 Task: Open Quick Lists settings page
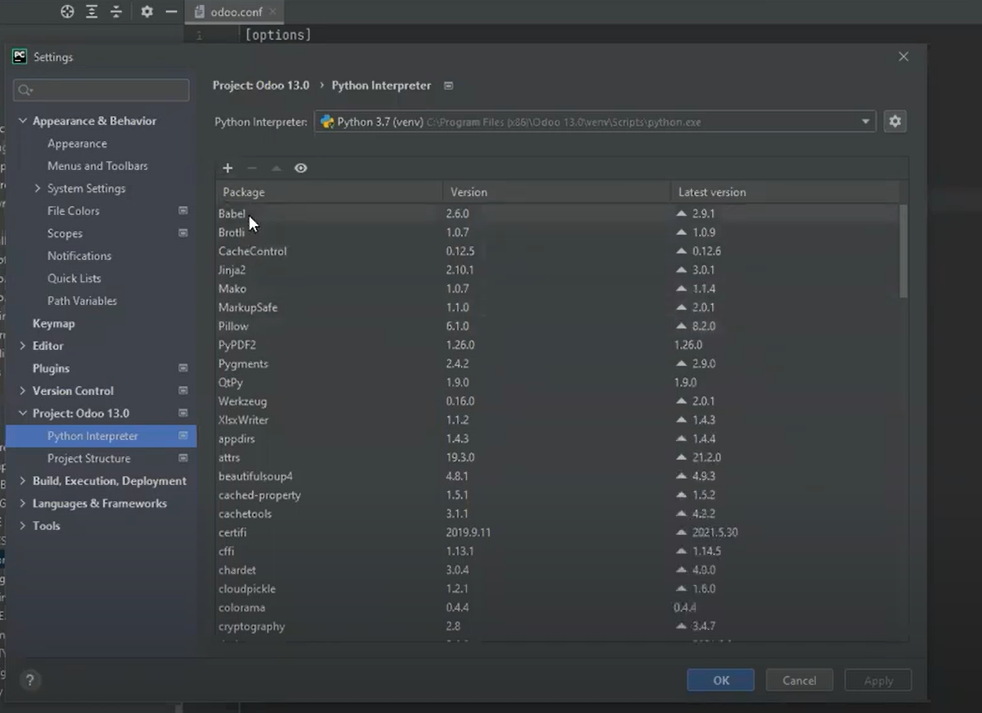[74, 278]
